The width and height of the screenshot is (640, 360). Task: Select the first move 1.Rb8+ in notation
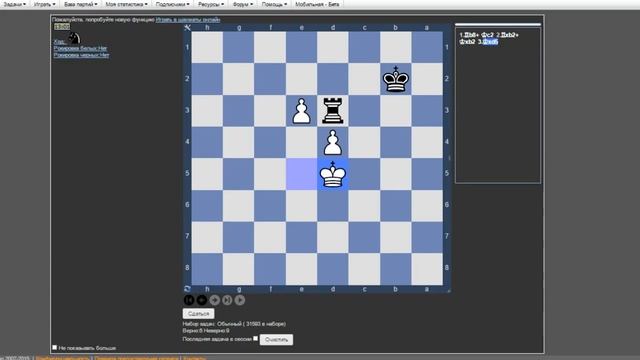point(469,35)
